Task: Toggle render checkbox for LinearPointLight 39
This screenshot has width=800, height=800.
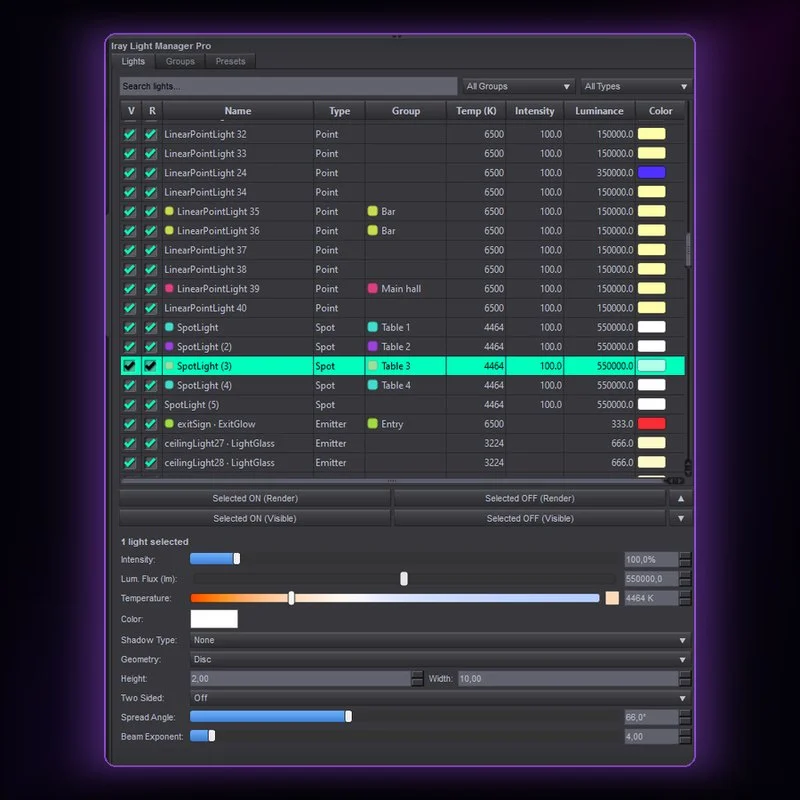Action: click(x=151, y=289)
